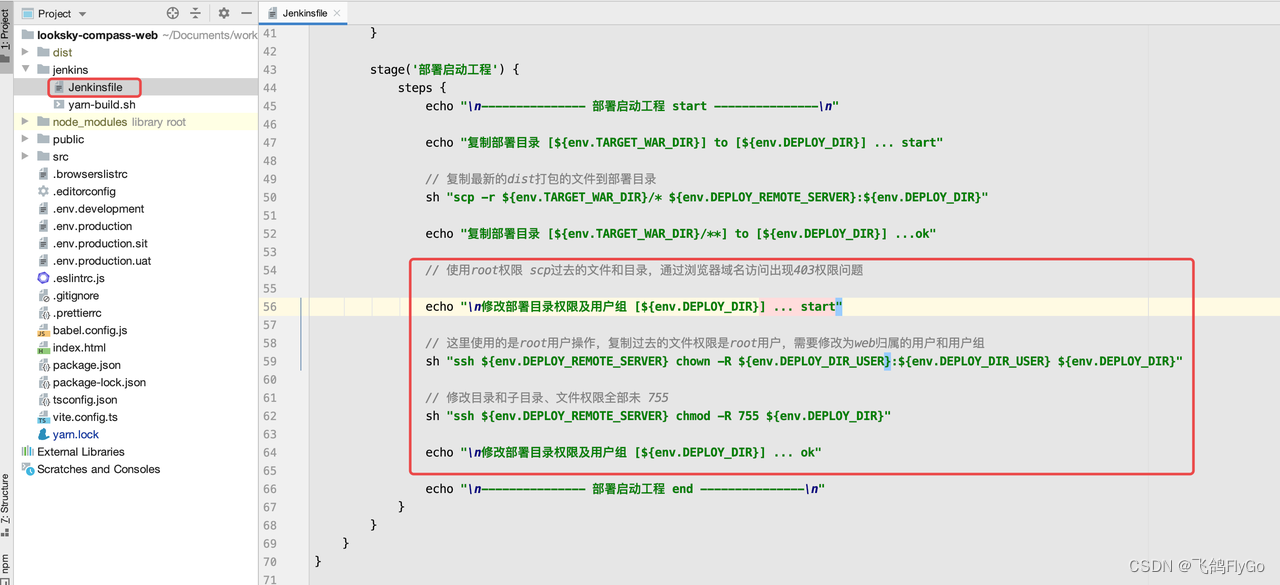Click the External Libraries icon
Image resolution: width=1280 pixels, height=585 pixels.
(x=27, y=452)
